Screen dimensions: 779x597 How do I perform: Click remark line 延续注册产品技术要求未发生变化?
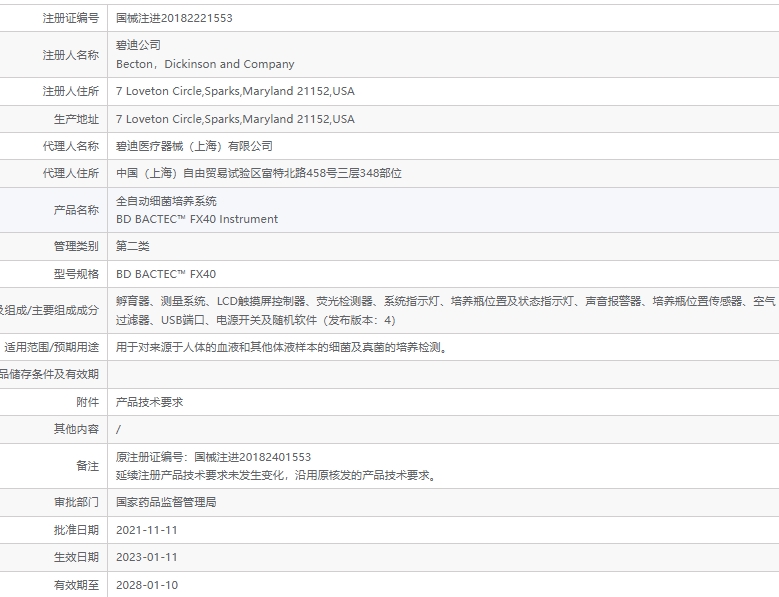(277, 475)
